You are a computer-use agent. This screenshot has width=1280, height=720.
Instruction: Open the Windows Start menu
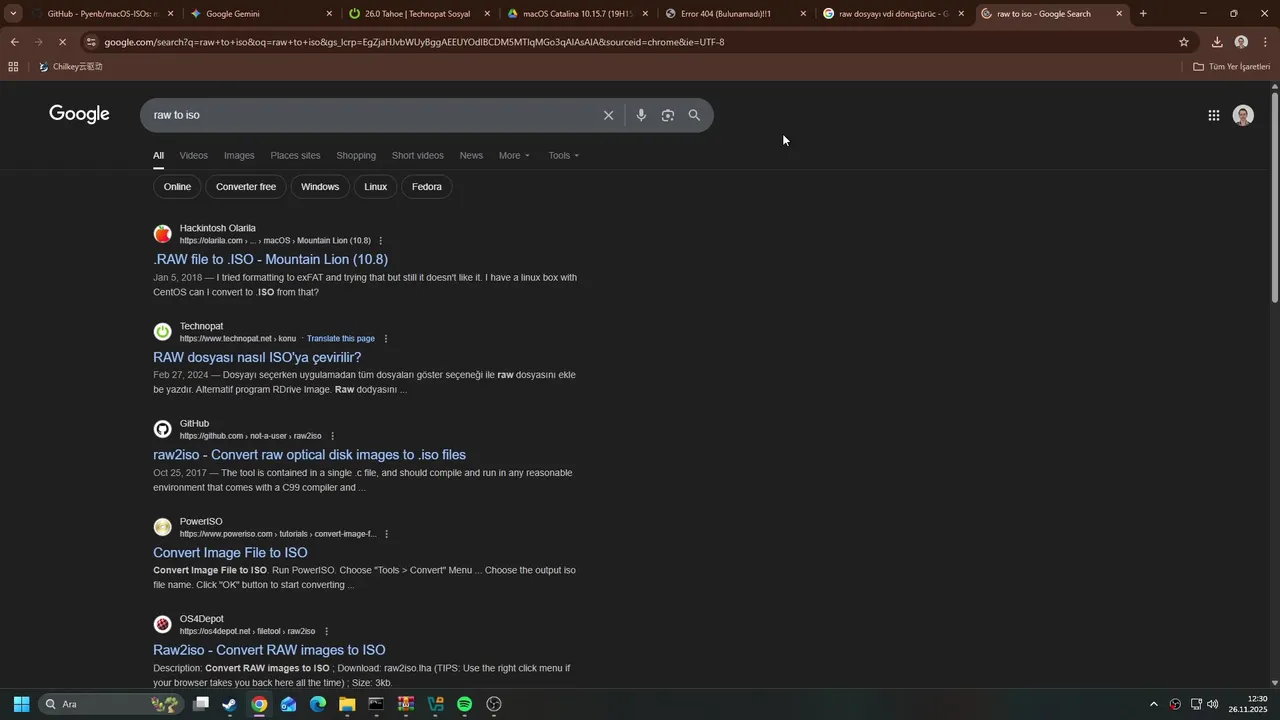pos(21,704)
